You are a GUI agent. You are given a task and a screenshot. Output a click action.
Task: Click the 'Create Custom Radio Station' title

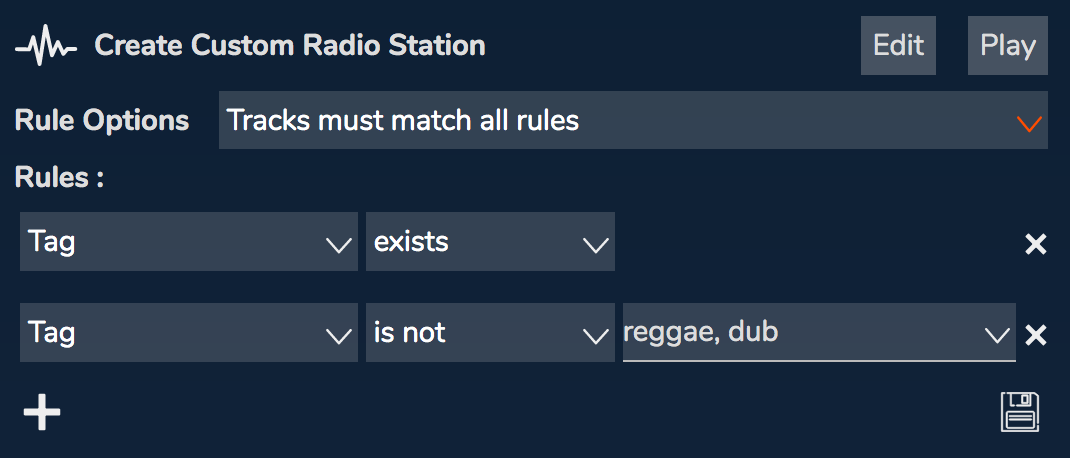click(x=290, y=46)
